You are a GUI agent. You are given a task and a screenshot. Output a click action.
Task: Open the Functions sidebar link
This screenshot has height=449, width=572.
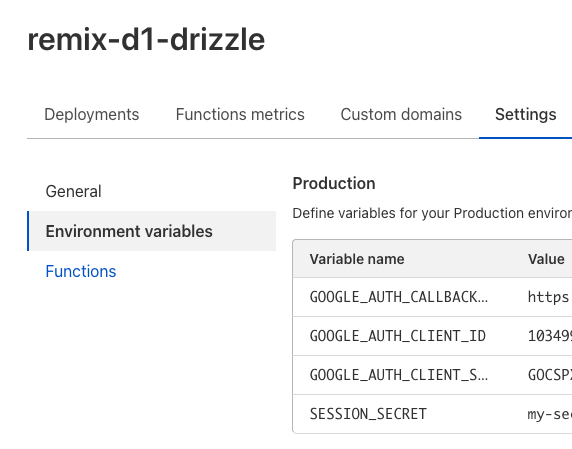click(x=81, y=271)
